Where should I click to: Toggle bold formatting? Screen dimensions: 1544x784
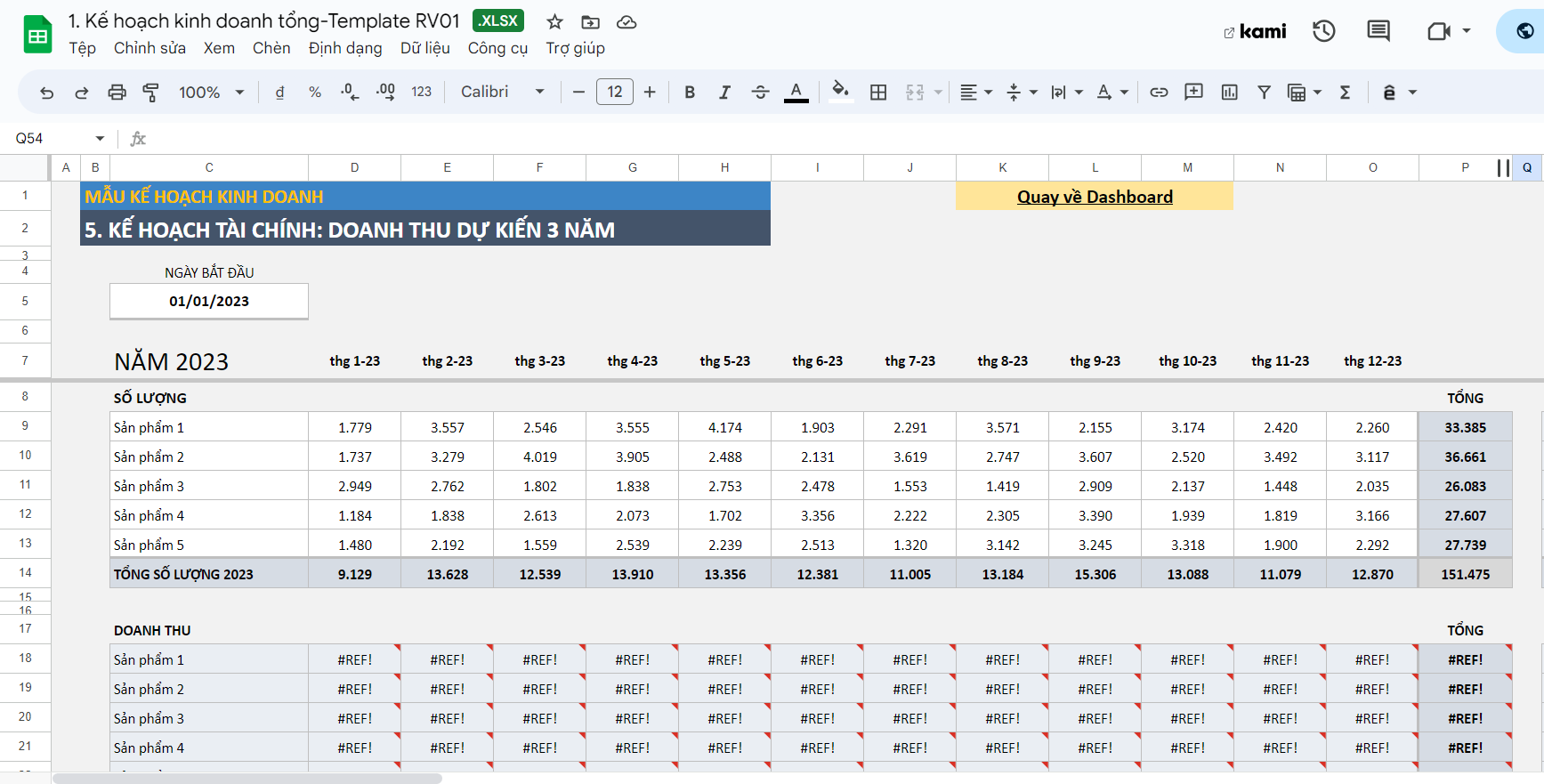click(x=690, y=93)
